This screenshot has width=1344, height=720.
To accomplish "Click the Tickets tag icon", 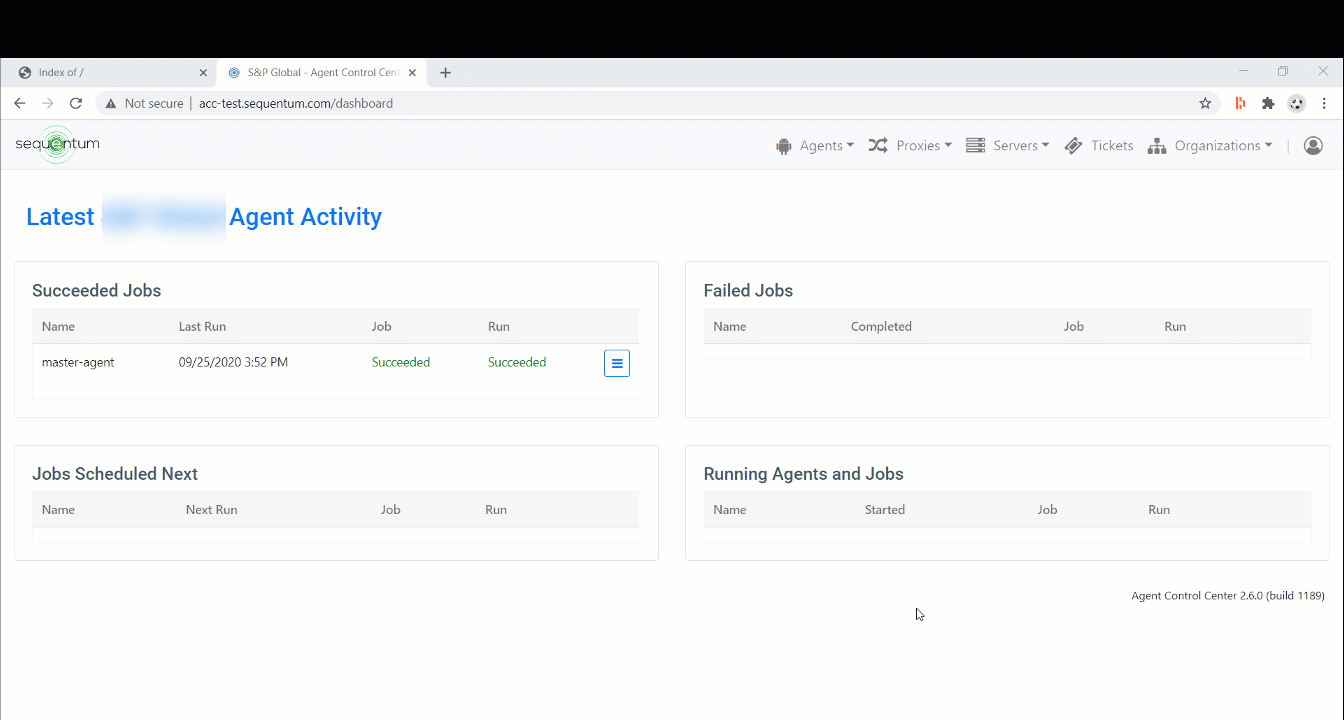I will click(x=1074, y=146).
